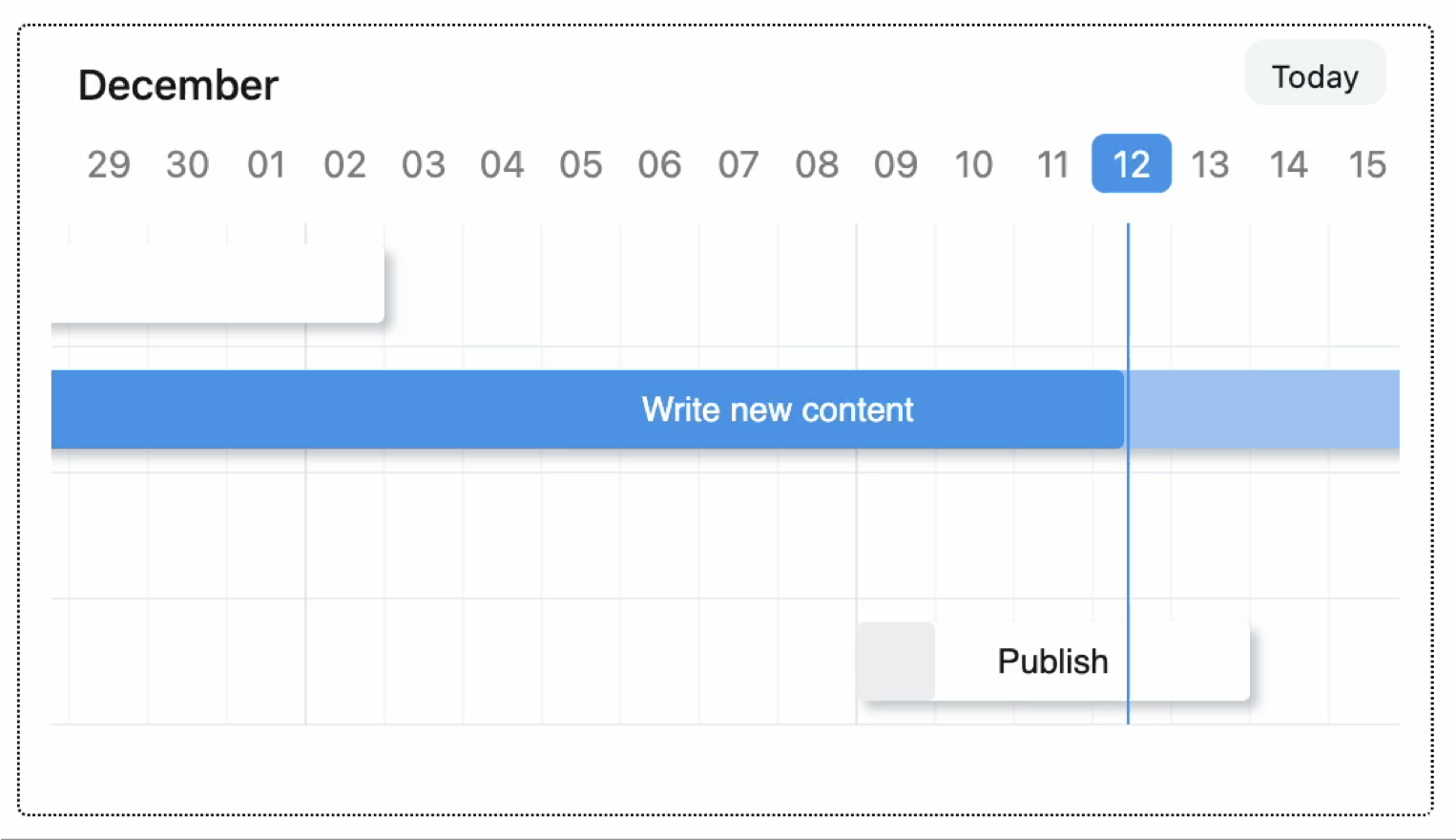
Task: Open the Publish task card
Action: [x=1052, y=661]
